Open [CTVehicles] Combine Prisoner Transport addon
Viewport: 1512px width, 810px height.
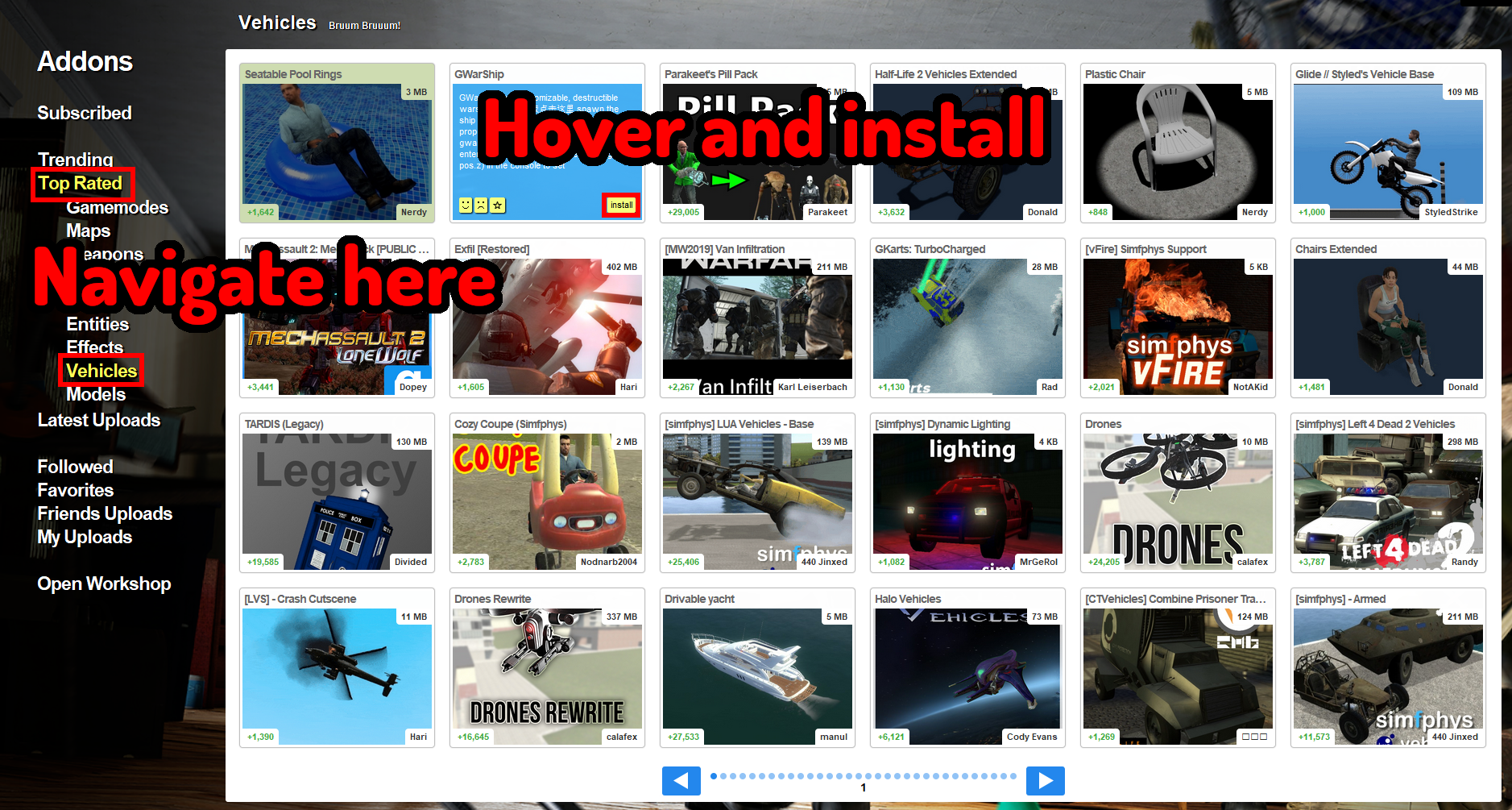[1178, 667]
